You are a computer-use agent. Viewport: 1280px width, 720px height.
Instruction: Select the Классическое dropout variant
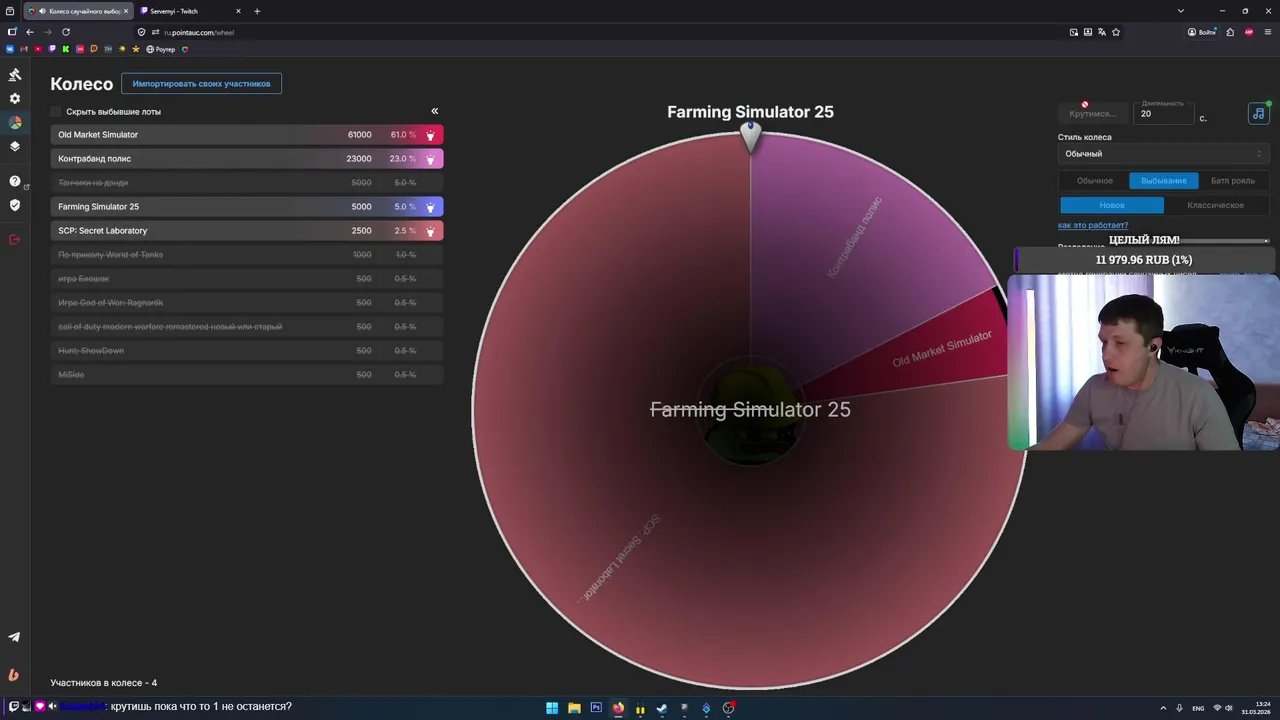tap(1215, 205)
